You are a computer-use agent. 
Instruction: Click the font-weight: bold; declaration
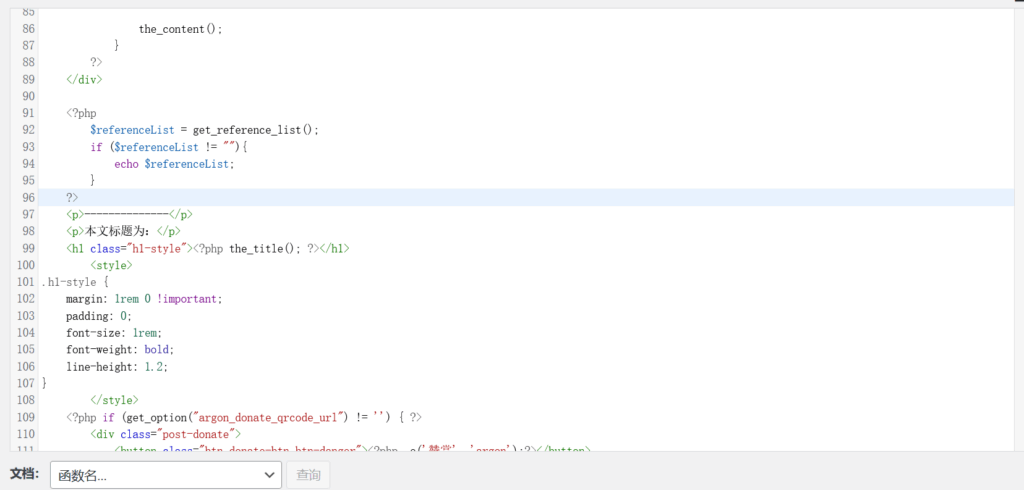(120, 350)
